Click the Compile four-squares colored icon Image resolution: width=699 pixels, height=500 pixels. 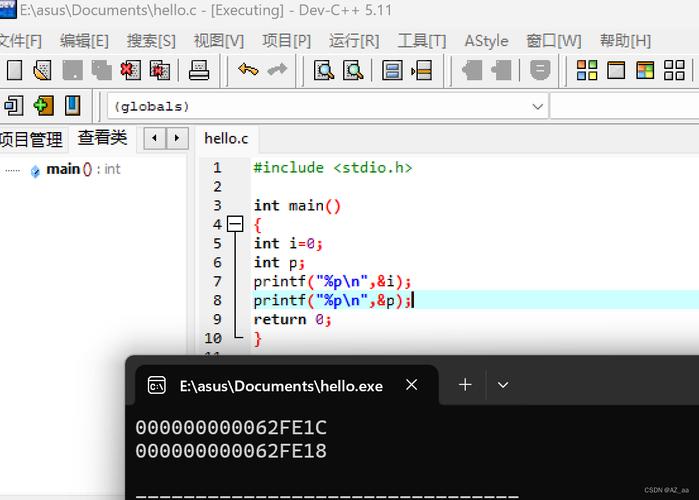coord(587,70)
